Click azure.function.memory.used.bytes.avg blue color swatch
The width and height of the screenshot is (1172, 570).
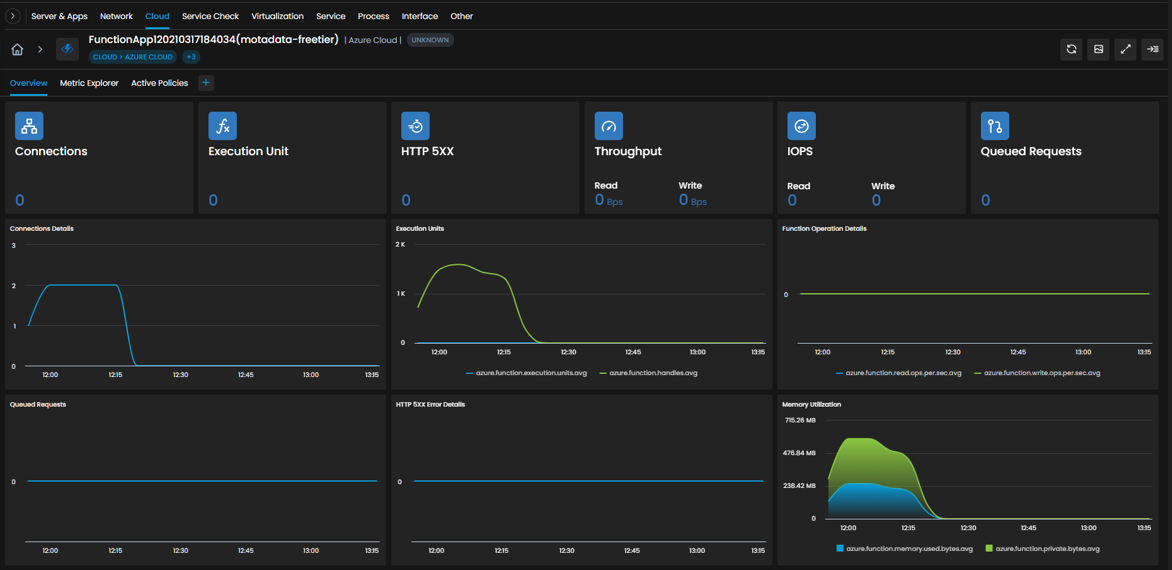839,548
